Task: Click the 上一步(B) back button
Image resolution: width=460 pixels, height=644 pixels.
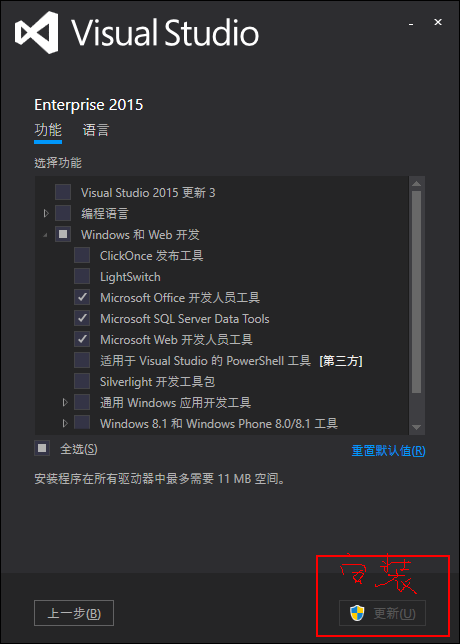Action: 74,613
